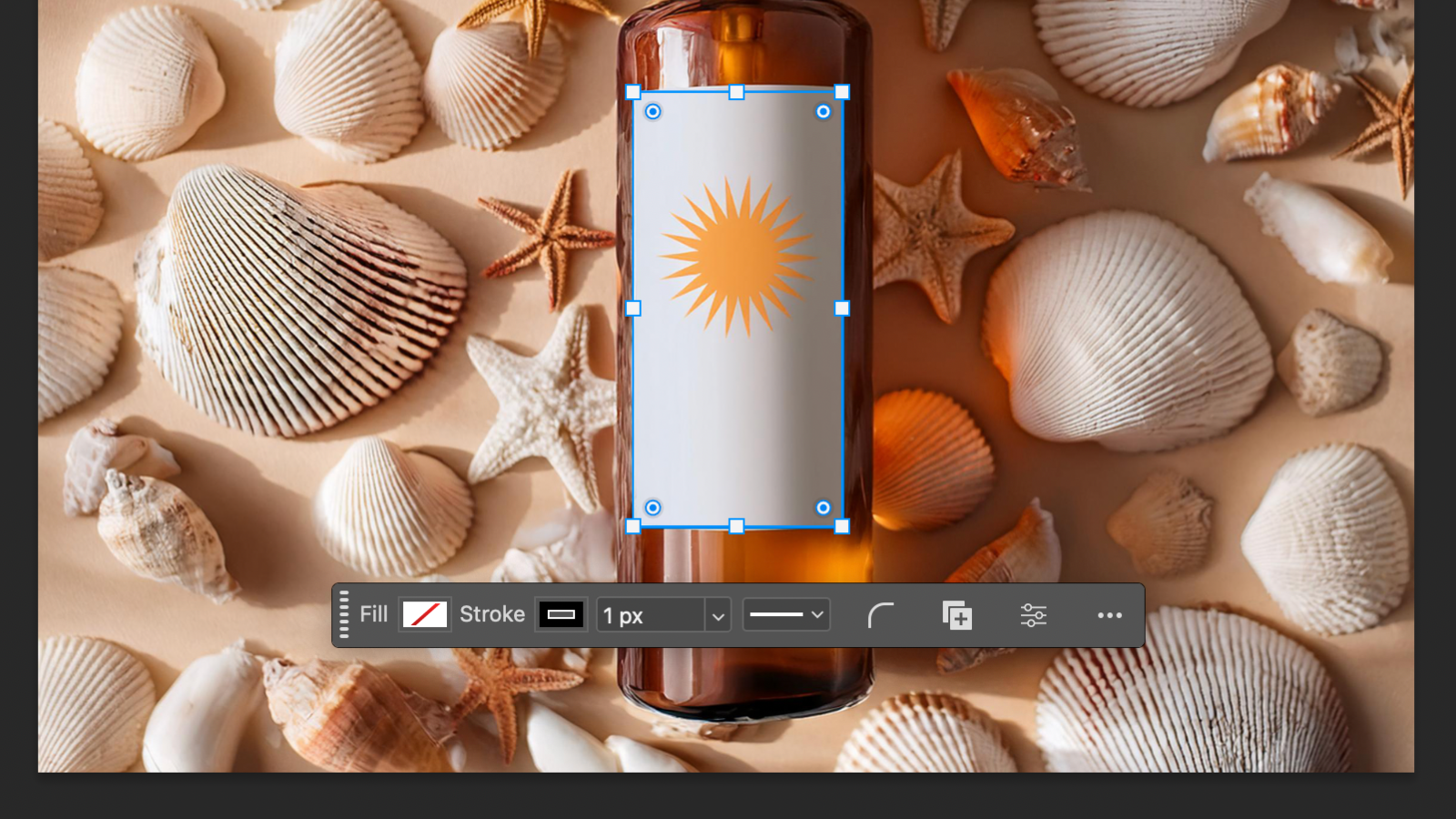Click the solid line stroke style preview
The image size is (1456, 819).
point(778,613)
